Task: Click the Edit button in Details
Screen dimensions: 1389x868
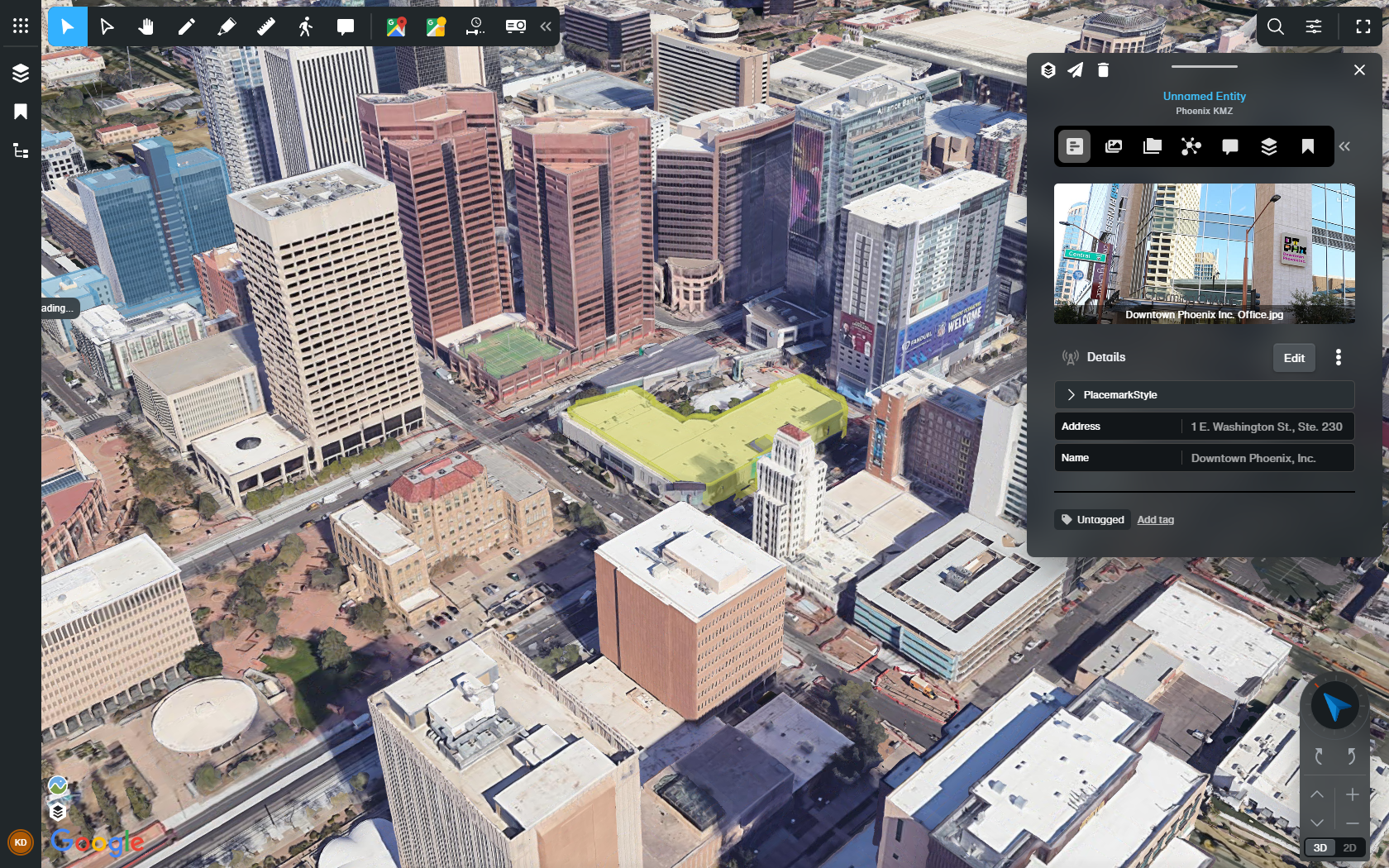Action: [x=1294, y=358]
